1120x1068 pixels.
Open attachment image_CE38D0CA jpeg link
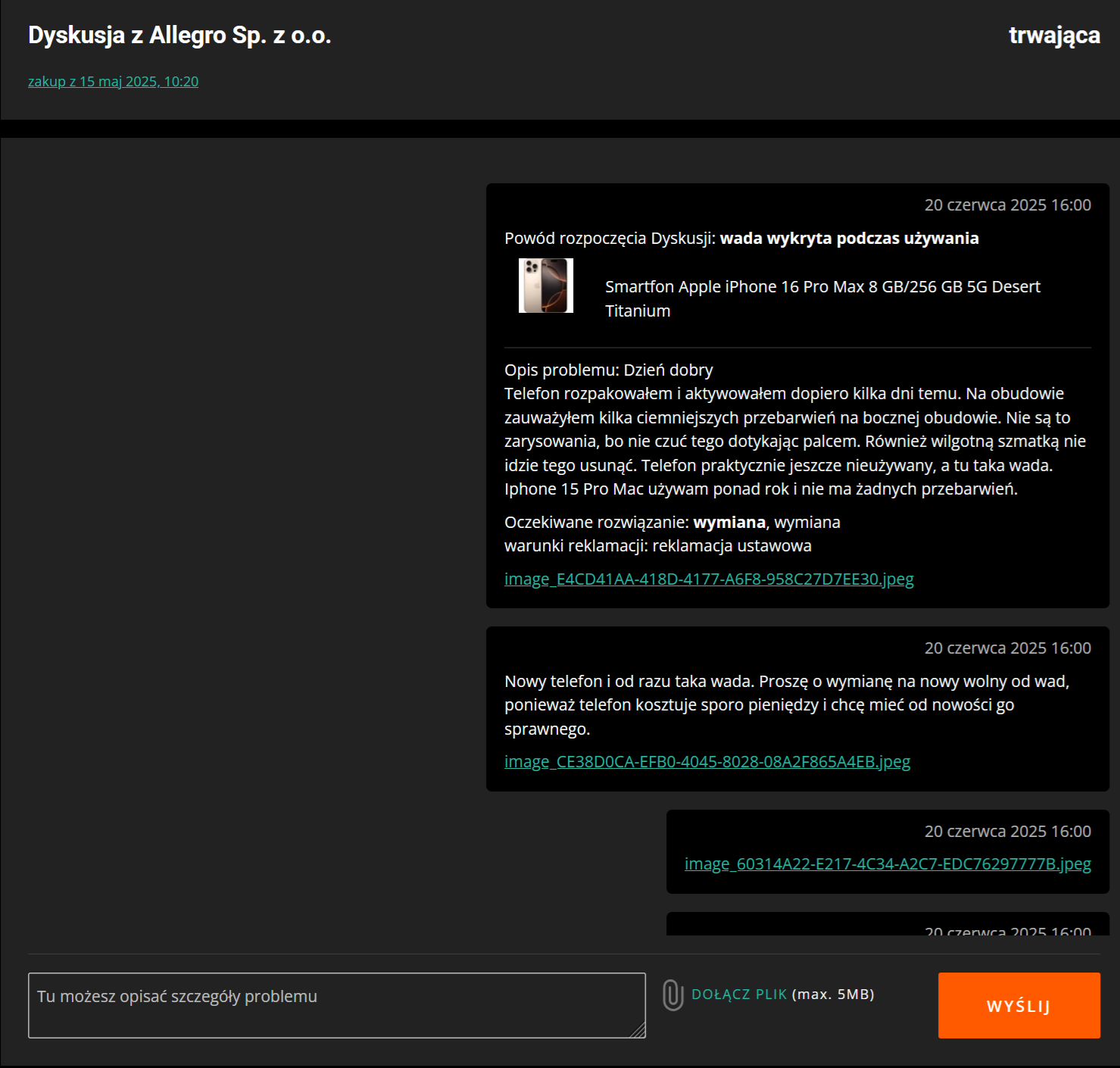click(707, 762)
